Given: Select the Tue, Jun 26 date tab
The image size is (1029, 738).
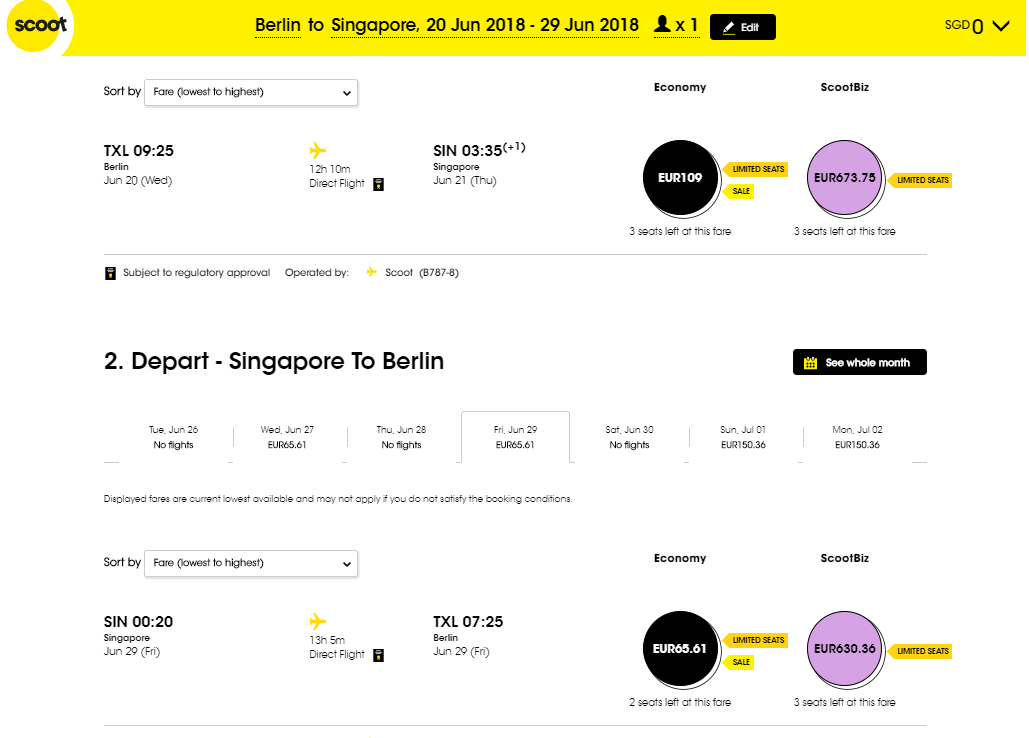Looking at the screenshot, I should click(173, 437).
